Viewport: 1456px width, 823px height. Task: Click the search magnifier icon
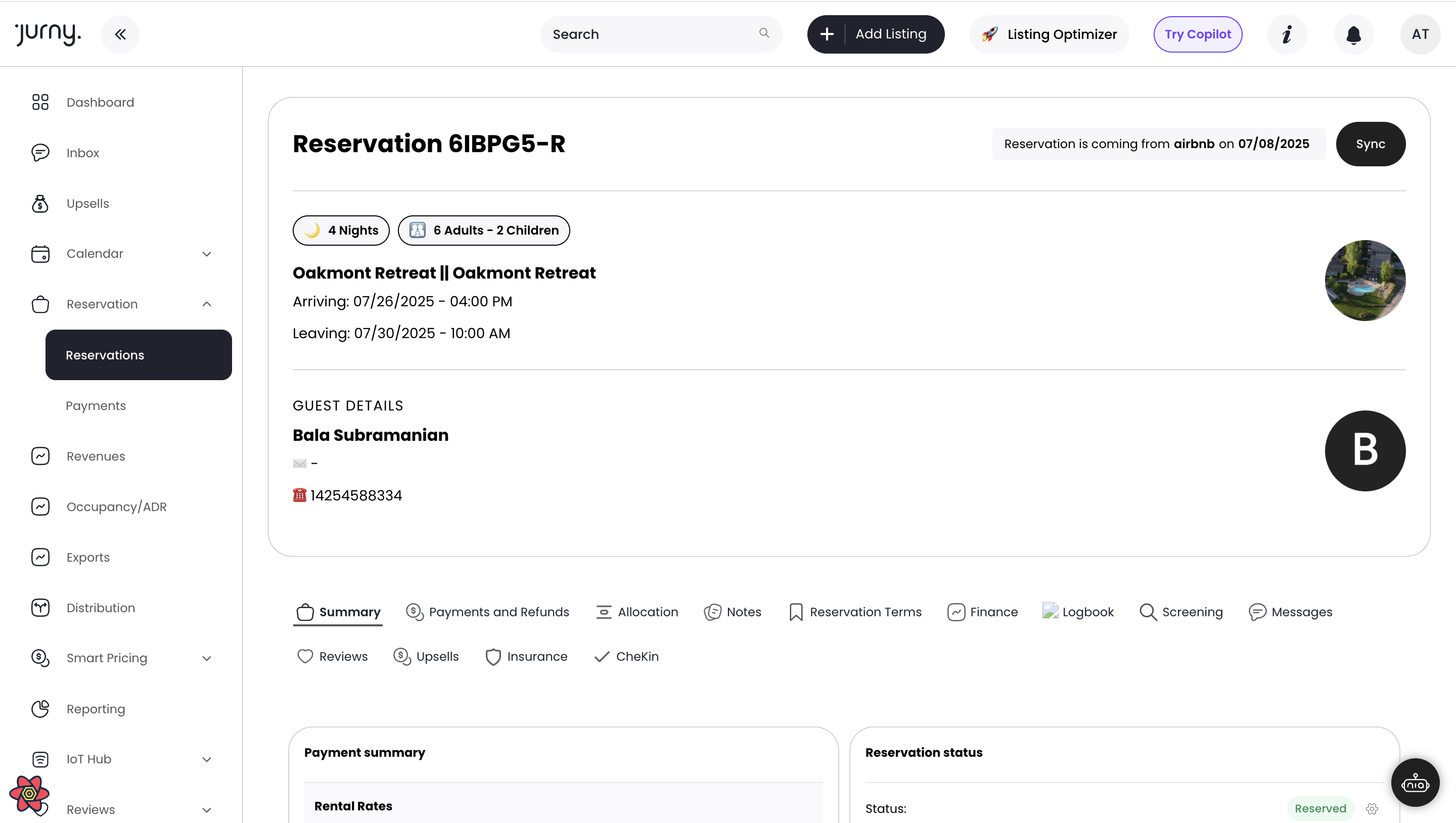[764, 33]
